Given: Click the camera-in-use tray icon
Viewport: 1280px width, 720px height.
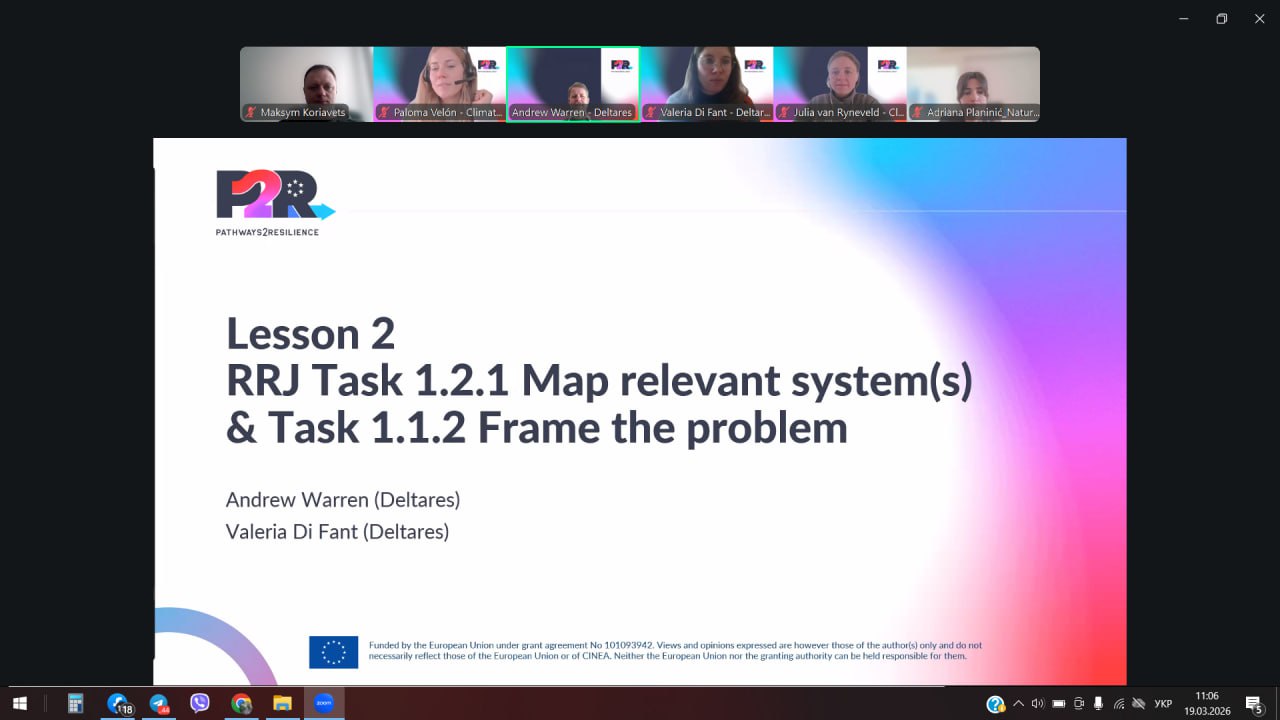Looking at the screenshot, I should (1079, 704).
